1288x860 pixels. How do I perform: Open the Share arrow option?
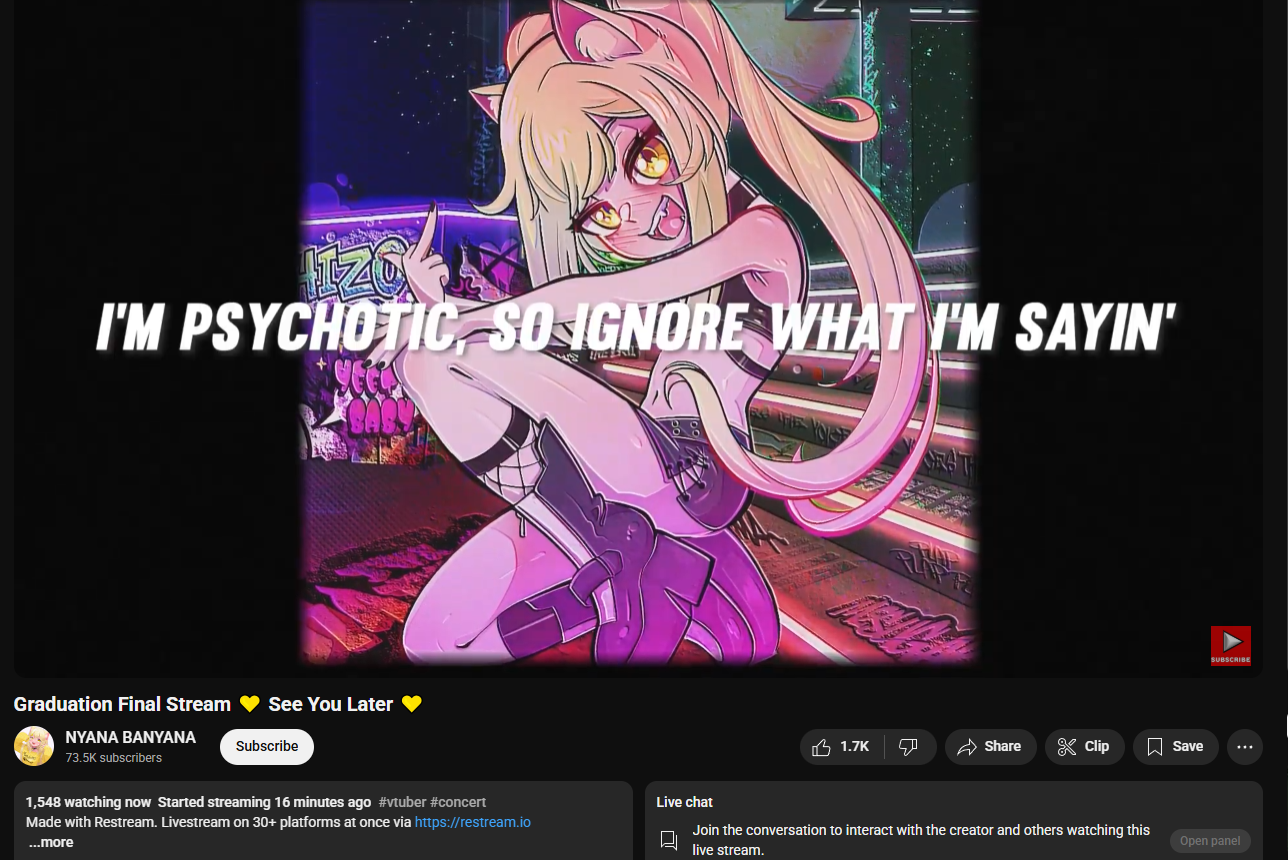coord(990,747)
